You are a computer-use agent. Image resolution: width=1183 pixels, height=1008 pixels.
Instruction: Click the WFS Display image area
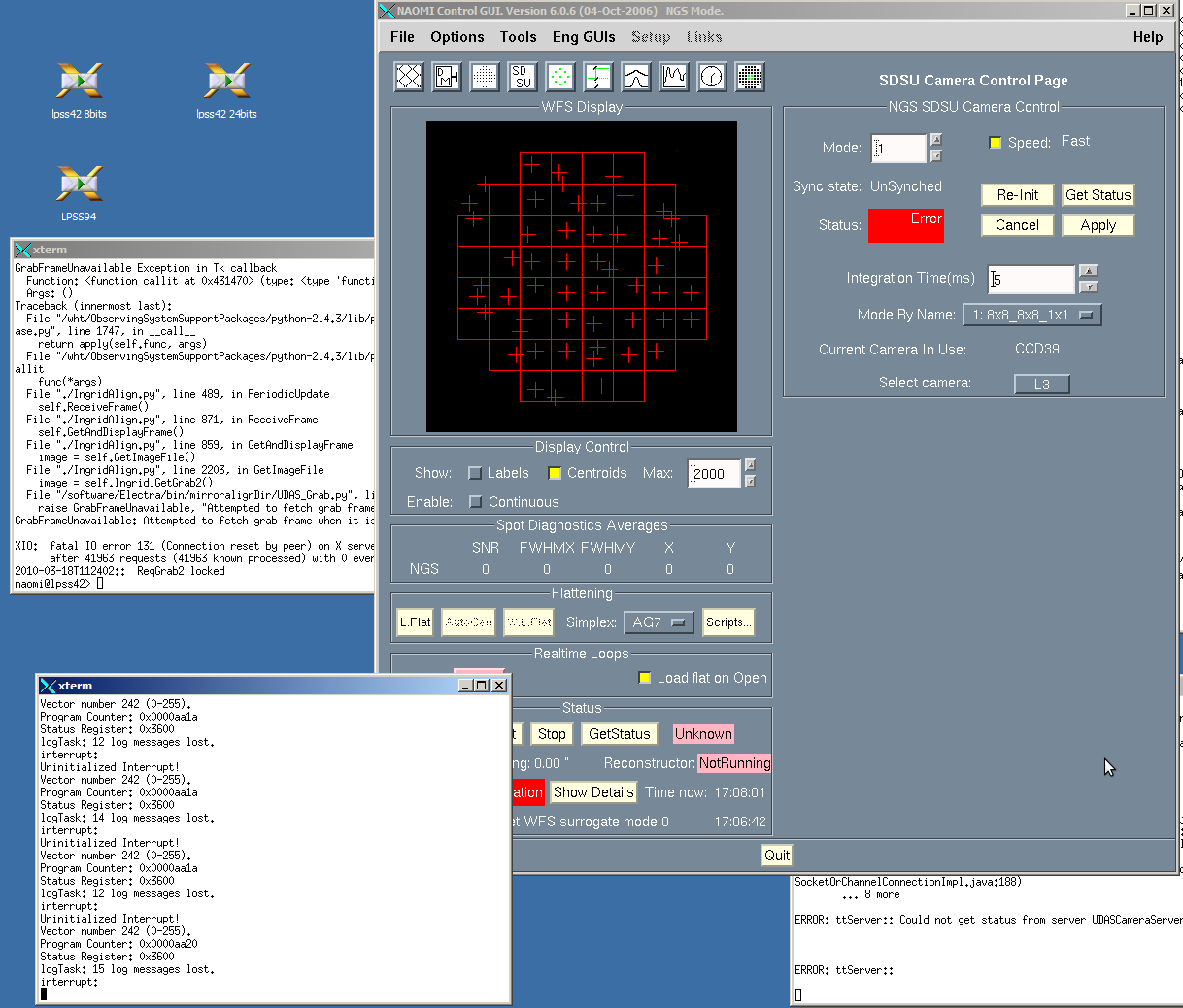(582, 277)
